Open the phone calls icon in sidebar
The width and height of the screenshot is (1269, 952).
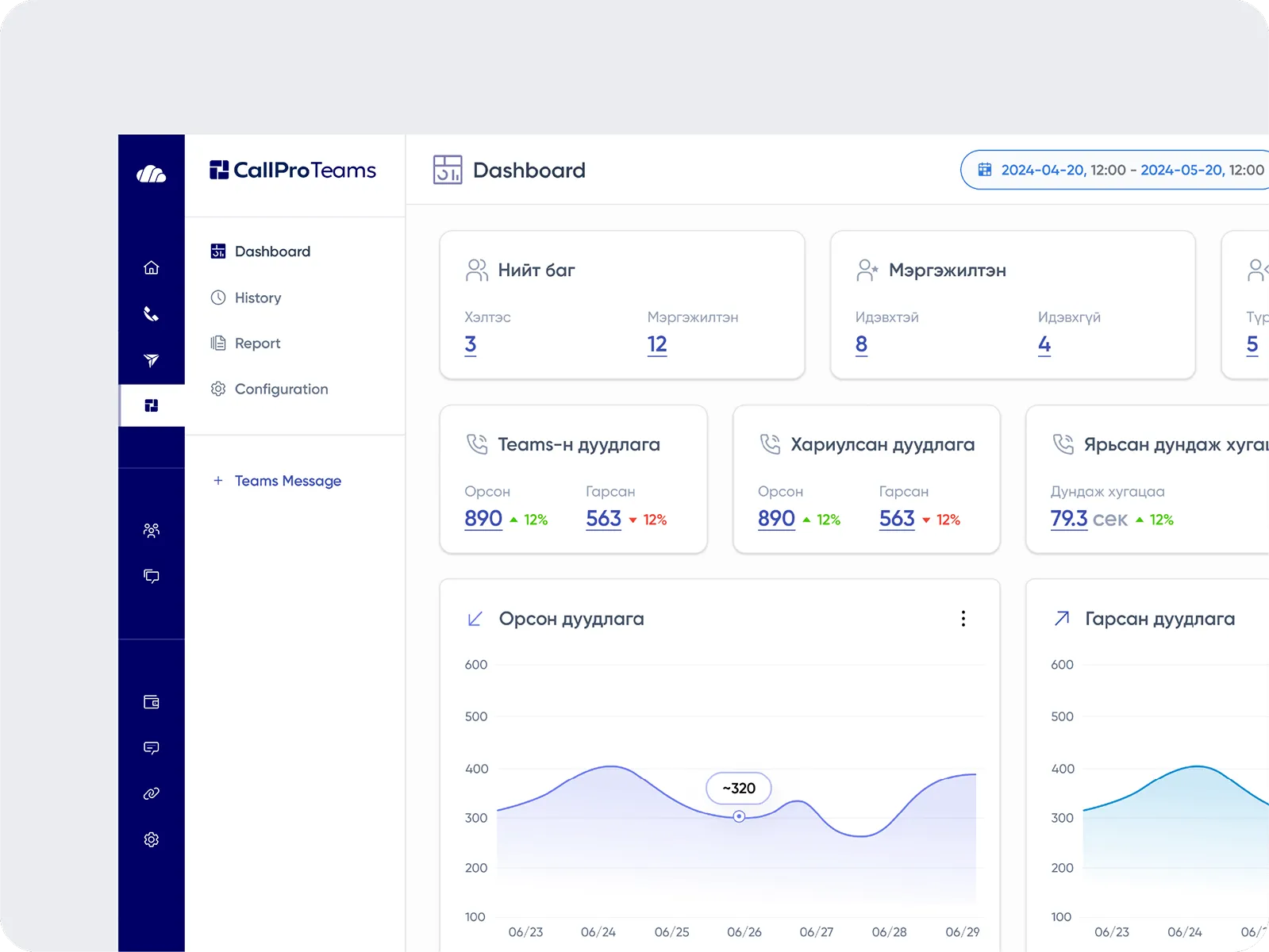point(152,314)
